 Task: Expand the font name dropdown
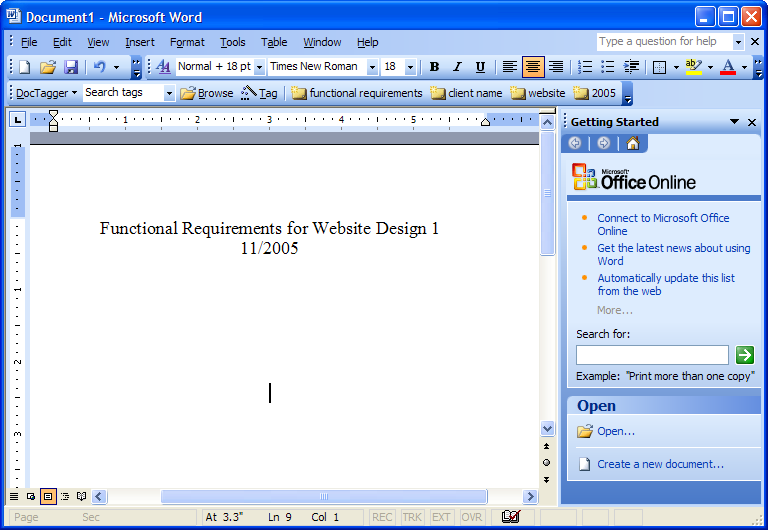point(372,67)
